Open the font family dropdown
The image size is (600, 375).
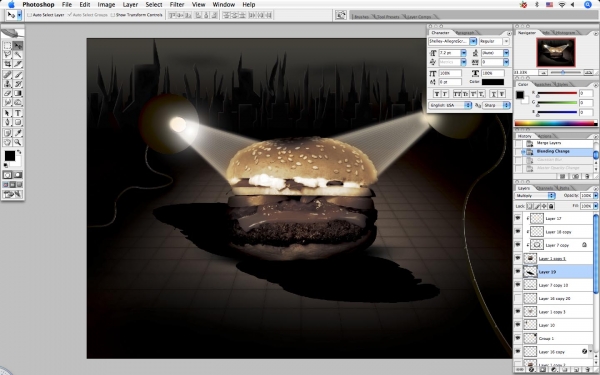coord(473,41)
